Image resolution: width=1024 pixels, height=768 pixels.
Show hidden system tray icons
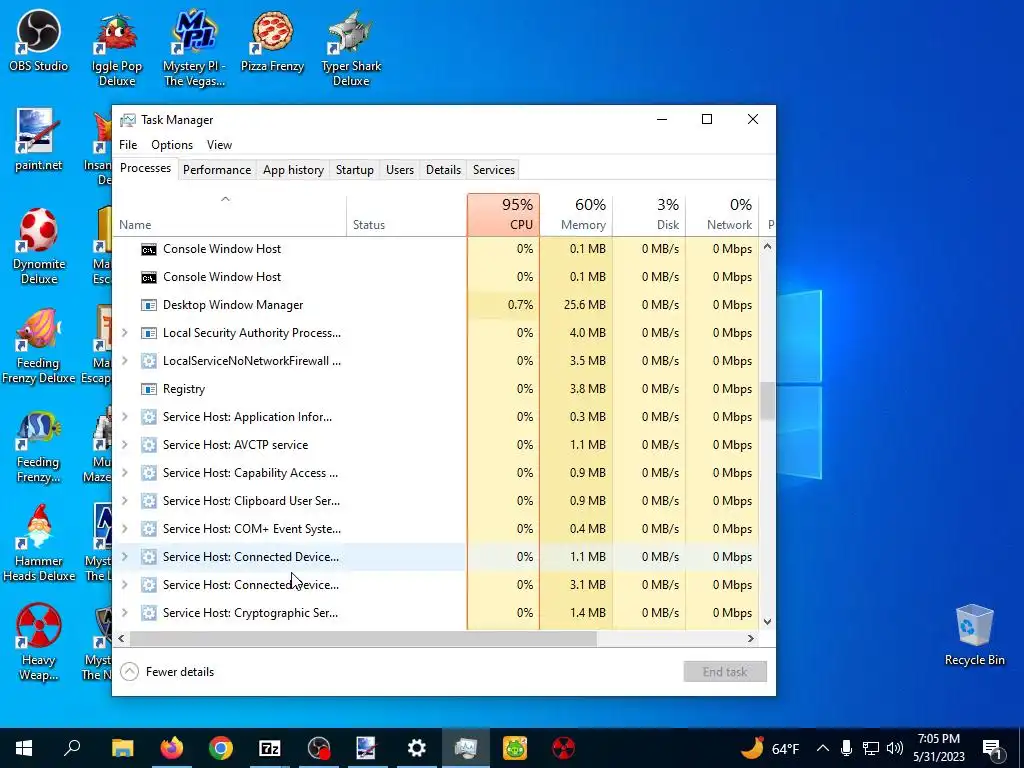(x=823, y=748)
